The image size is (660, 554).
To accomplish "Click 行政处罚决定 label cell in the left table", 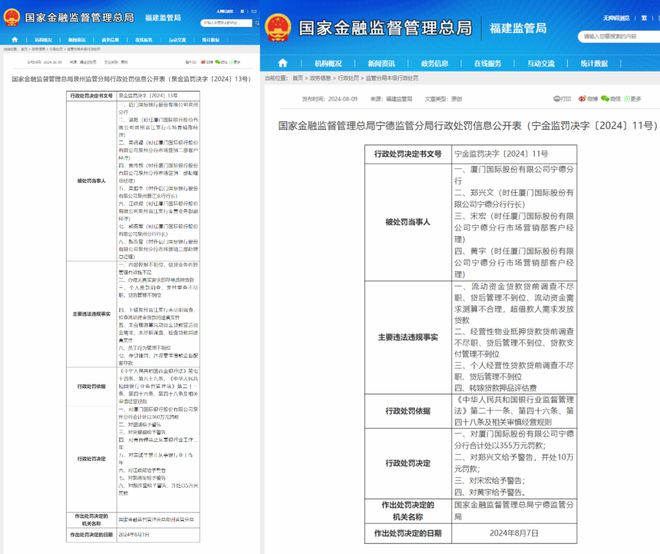I will [x=91, y=458].
